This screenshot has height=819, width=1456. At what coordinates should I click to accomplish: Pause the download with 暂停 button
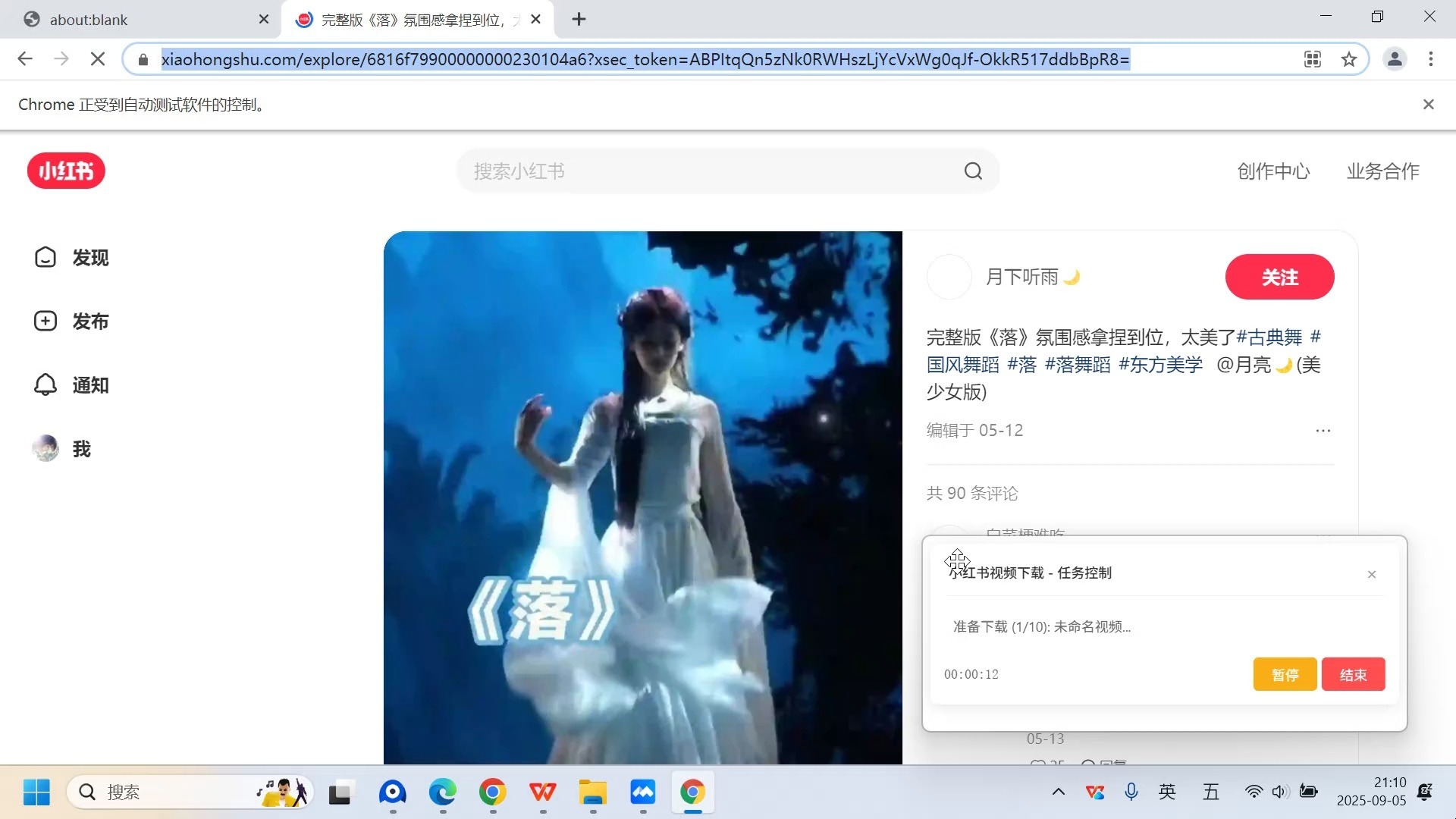point(1285,674)
